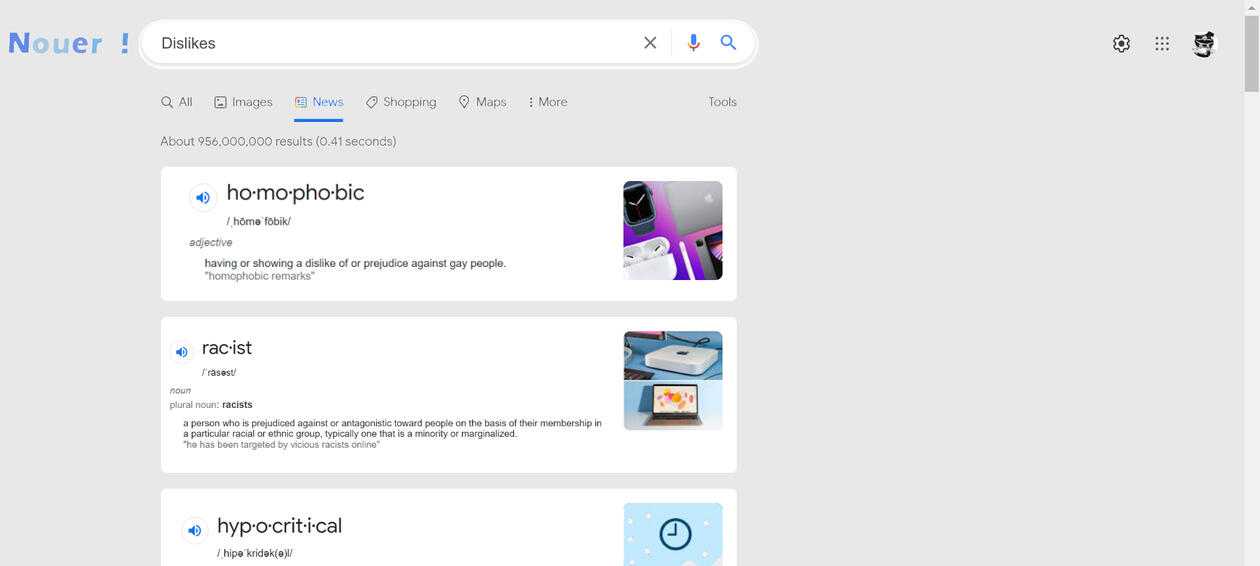Viewport: 1260px width, 566px height.
Task: Click the voice search microphone icon
Action: [693, 43]
